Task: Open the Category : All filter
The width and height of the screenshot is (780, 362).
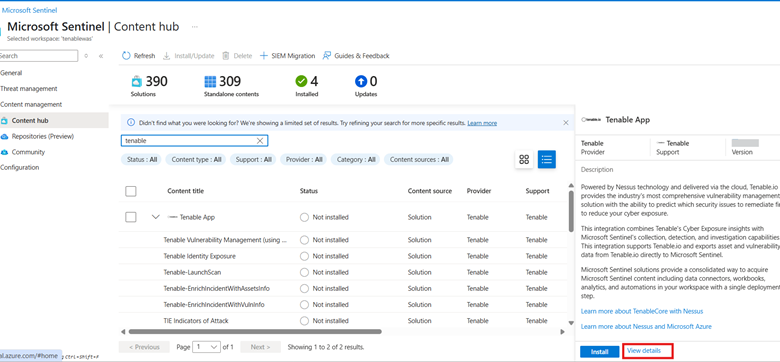Action: 356,160
